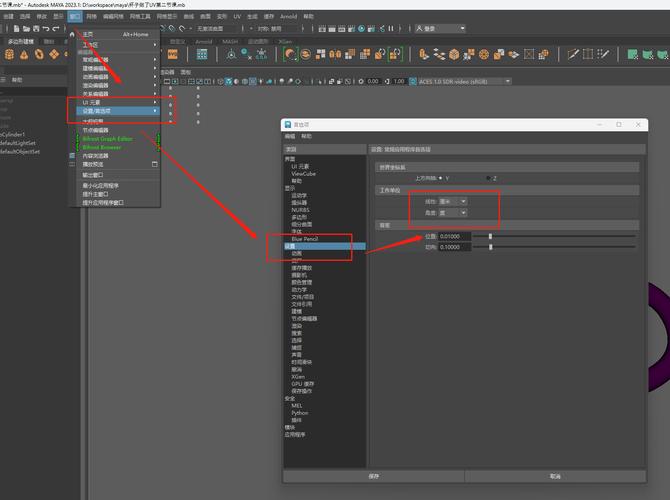Select the 动画 category in preferences list
Image resolution: width=670 pixels, height=500 pixels.
297,254
